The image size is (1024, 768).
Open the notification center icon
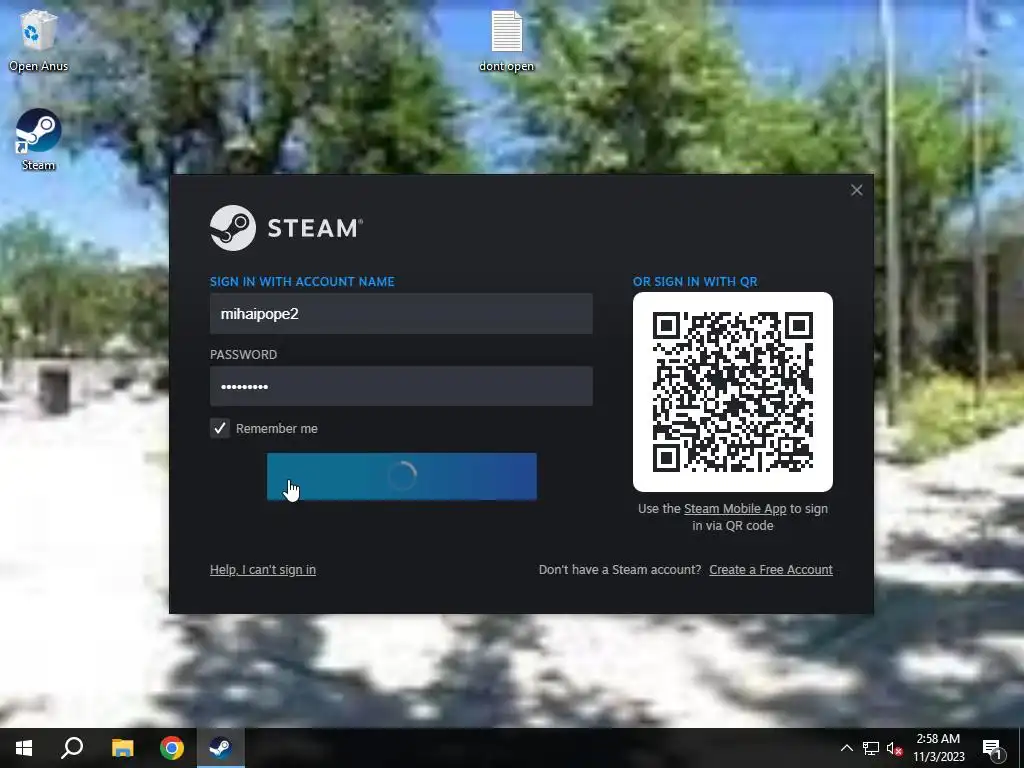(993, 748)
